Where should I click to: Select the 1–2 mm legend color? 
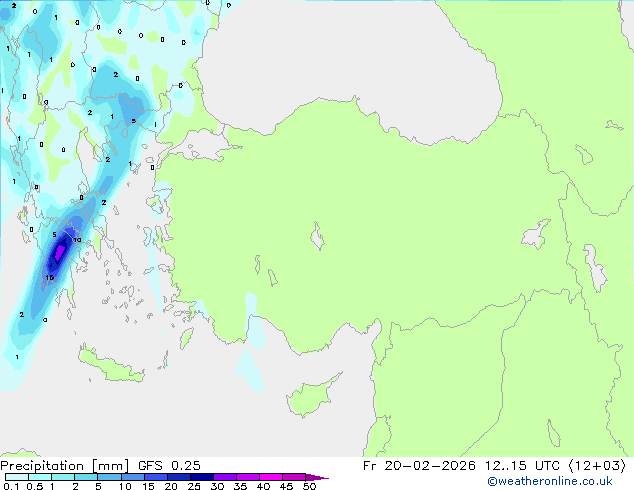pos(63,477)
